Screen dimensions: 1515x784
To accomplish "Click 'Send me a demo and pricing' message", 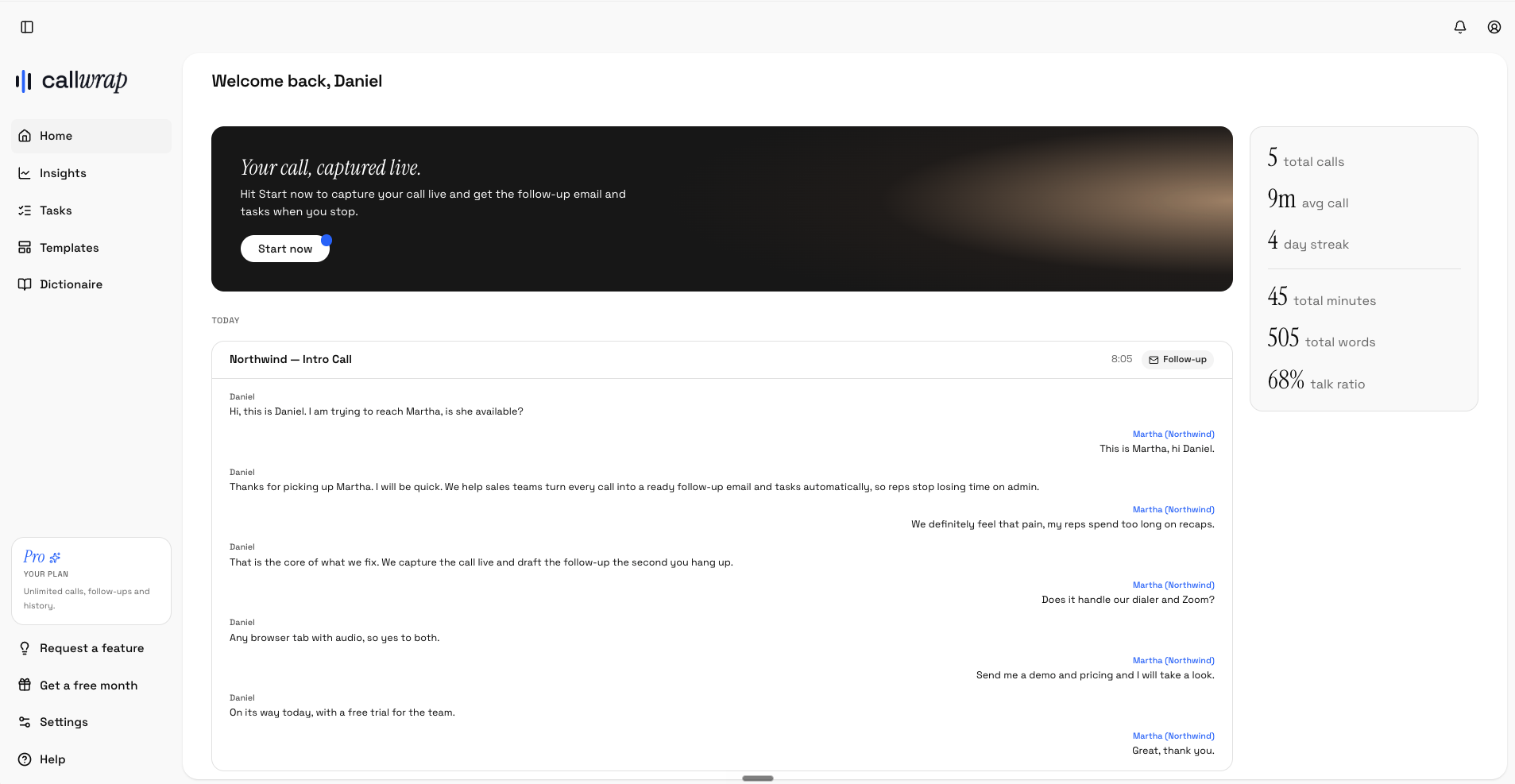I will coord(1096,675).
